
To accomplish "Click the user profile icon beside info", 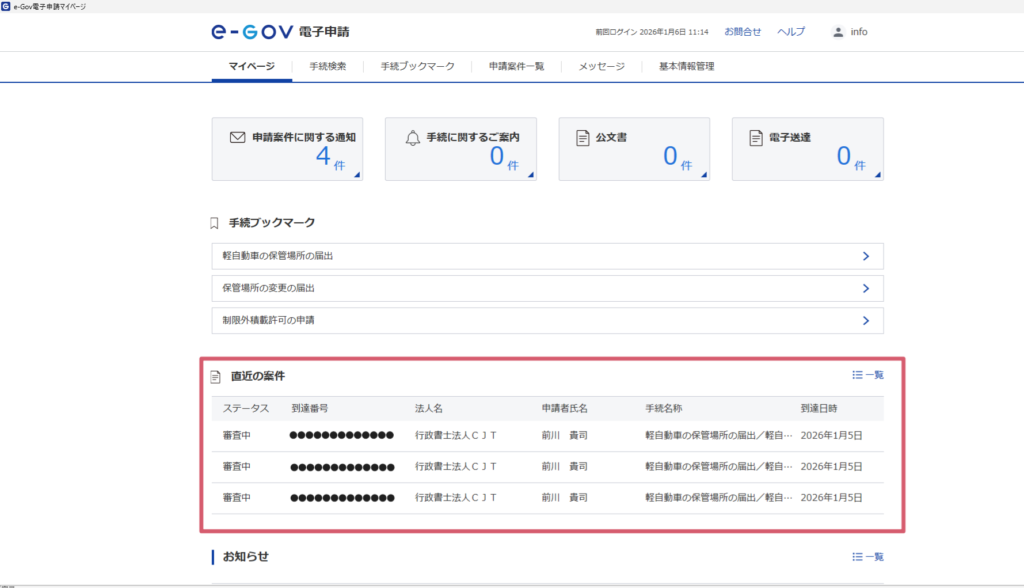I will (x=838, y=32).
